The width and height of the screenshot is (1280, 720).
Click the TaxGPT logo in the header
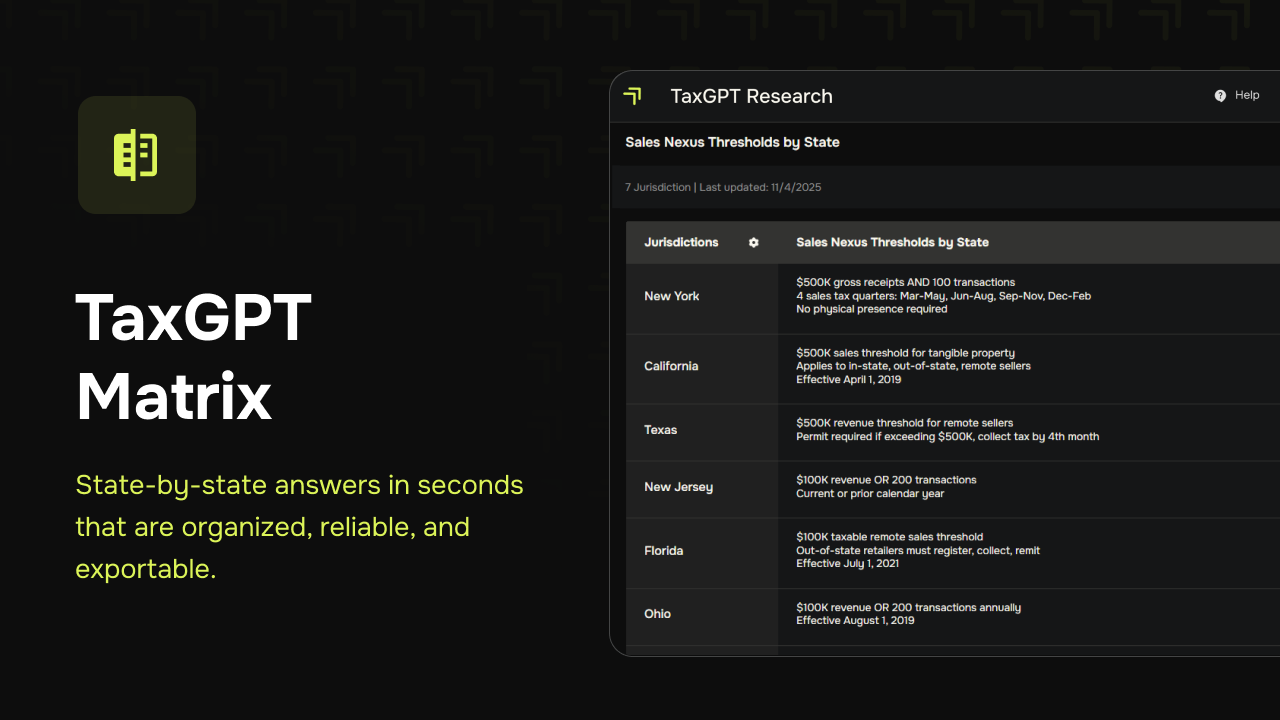[x=632, y=96]
